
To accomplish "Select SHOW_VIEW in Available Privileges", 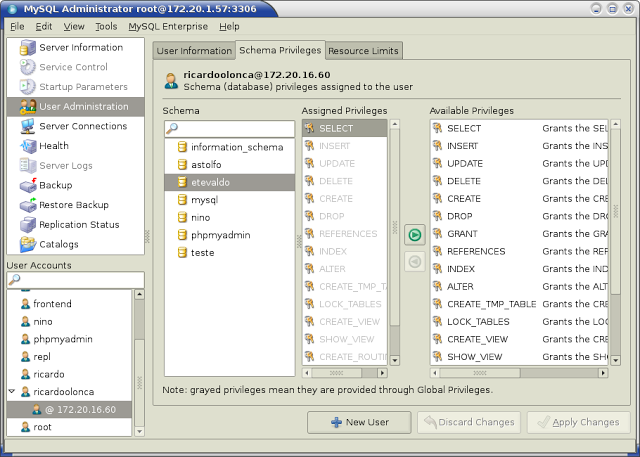I will 520,356.
